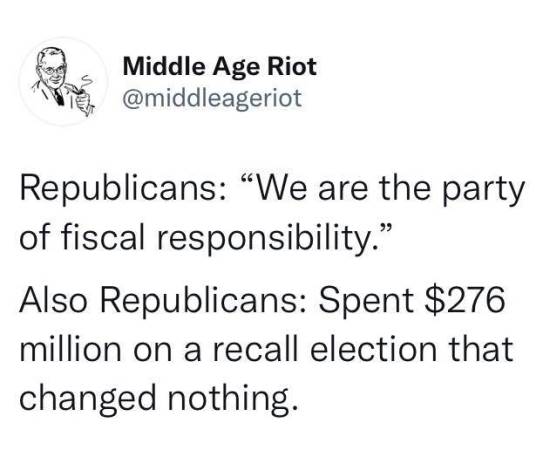Viewport: 543px width, 450px height.
Task: Select the first word "Republicans:" in the tweet
Action: (x=123, y=191)
